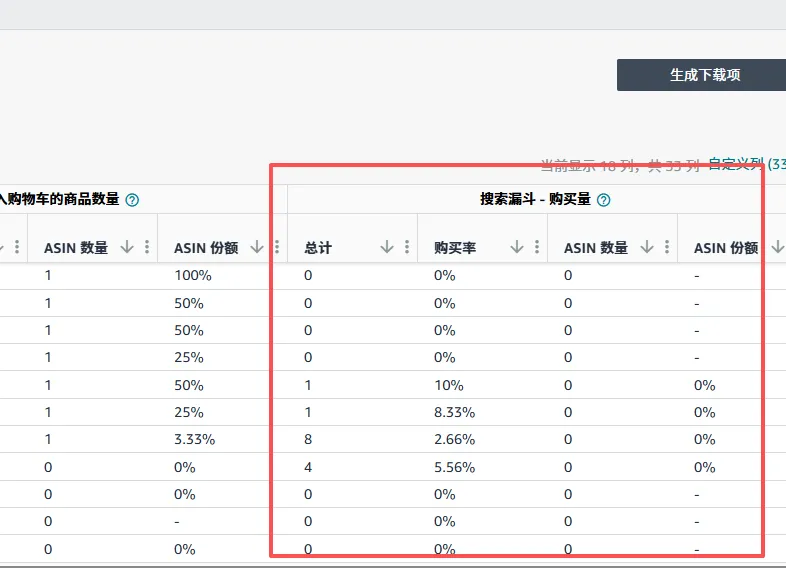The height and width of the screenshot is (568, 786).
Task: Open three-dot menu of cart-section ASIN 份额
Action: pos(277,247)
